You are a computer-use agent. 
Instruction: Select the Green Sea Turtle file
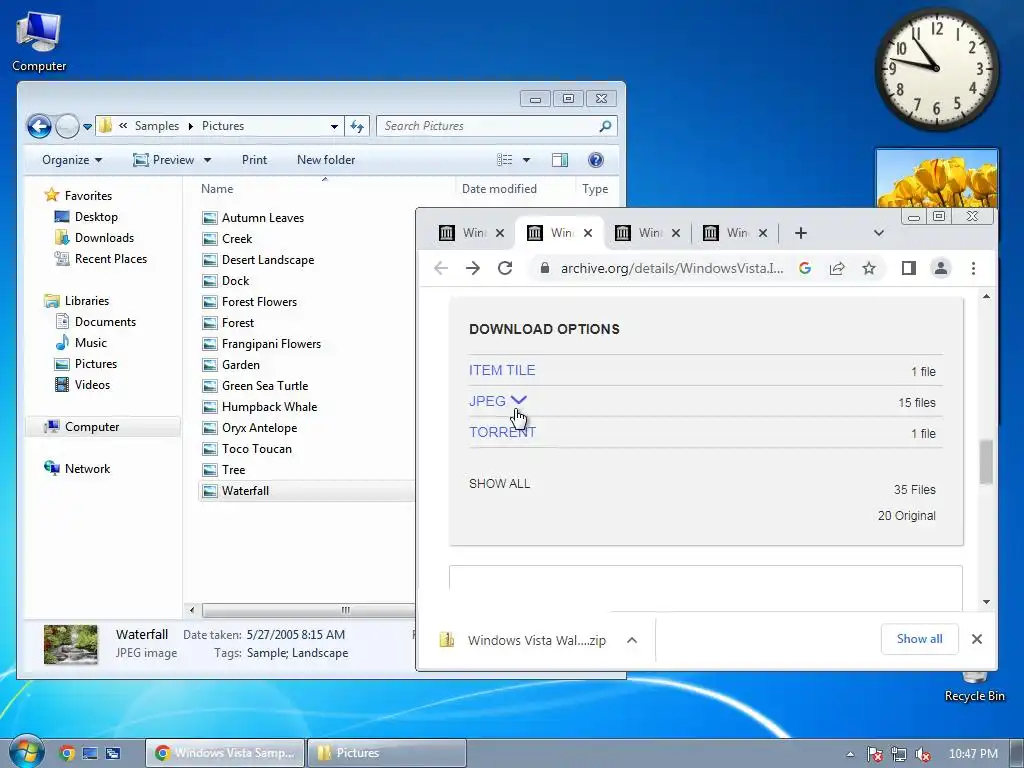click(x=264, y=385)
